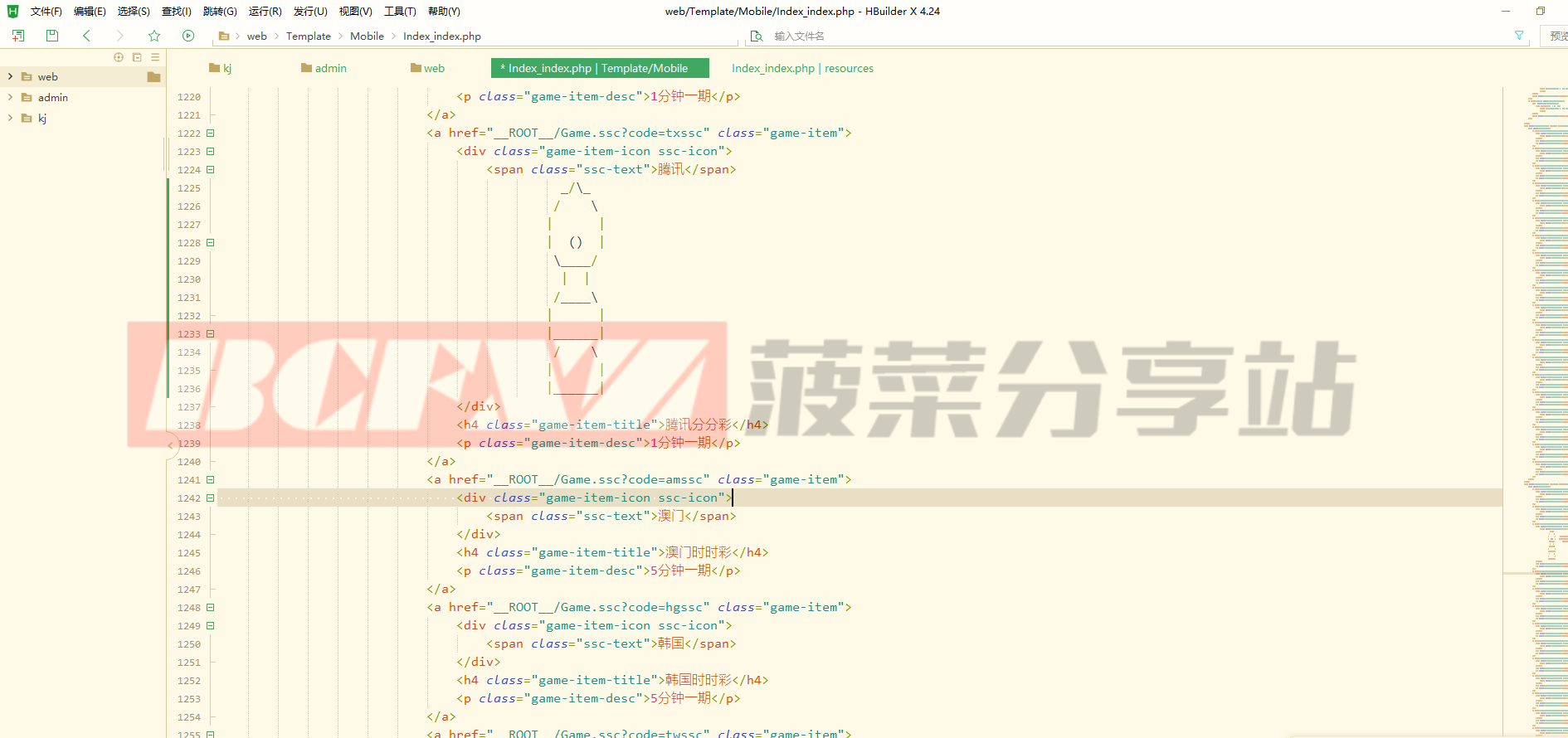Click the collapse-all icon in project panel

click(137, 57)
